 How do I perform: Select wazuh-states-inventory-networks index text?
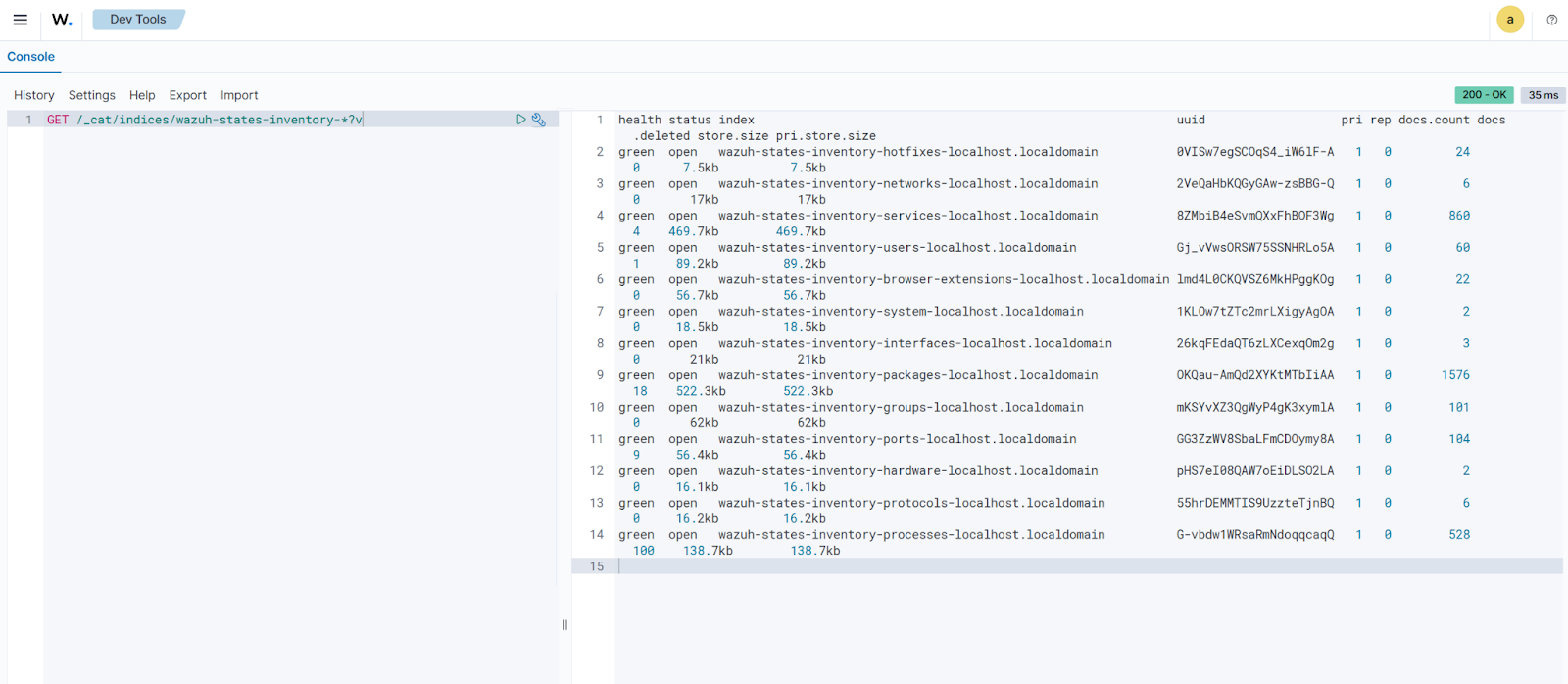[x=908, y=183]
